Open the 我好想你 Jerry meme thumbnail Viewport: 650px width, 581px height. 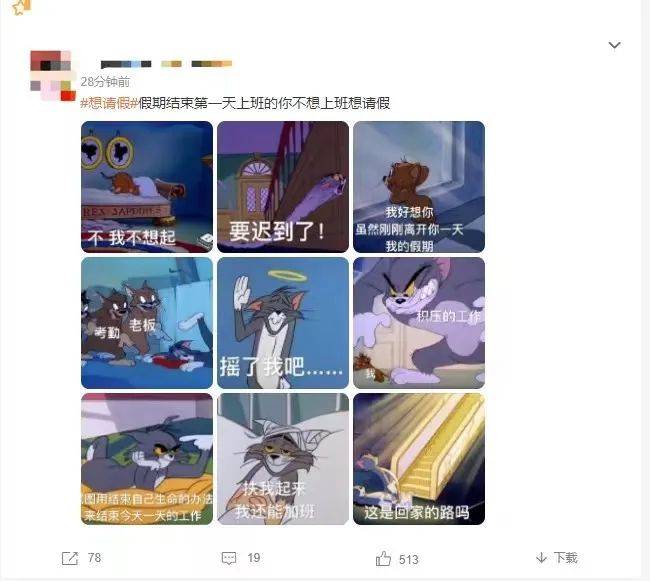[419, 187]
